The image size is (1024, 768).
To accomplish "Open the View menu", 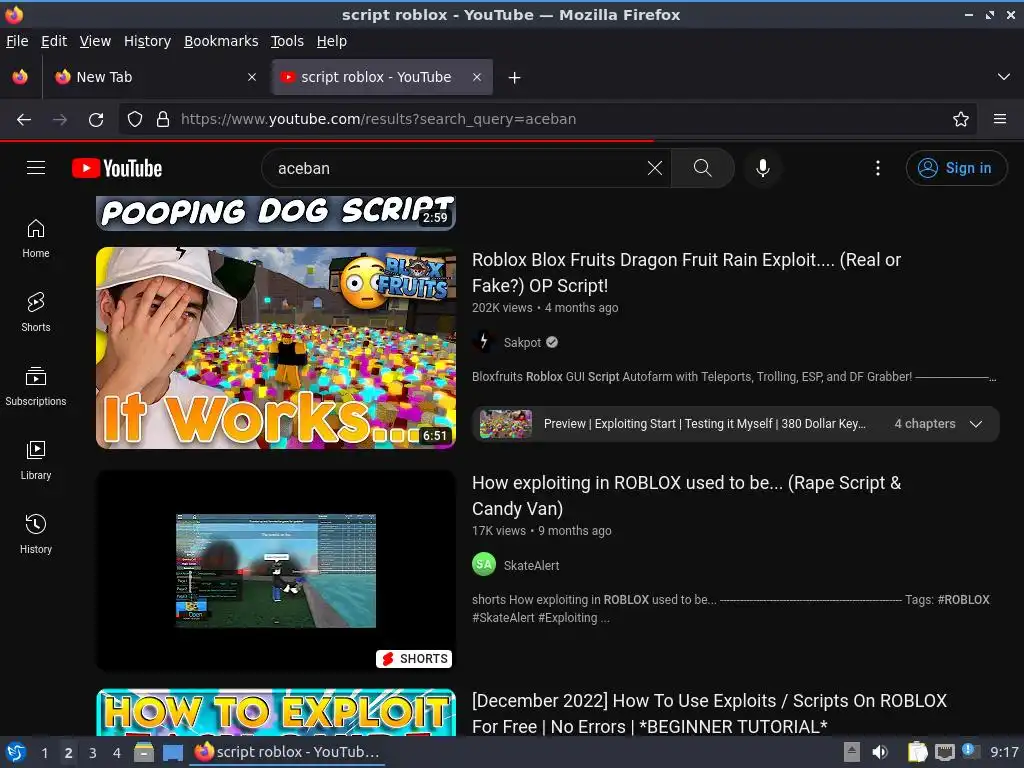I will point(95,41).
